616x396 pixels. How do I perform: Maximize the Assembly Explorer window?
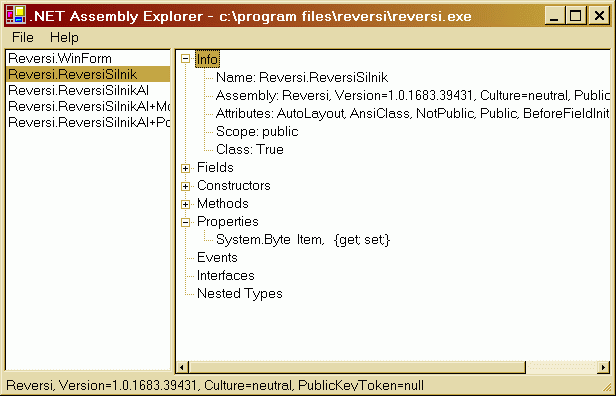(x=576, y=16)
